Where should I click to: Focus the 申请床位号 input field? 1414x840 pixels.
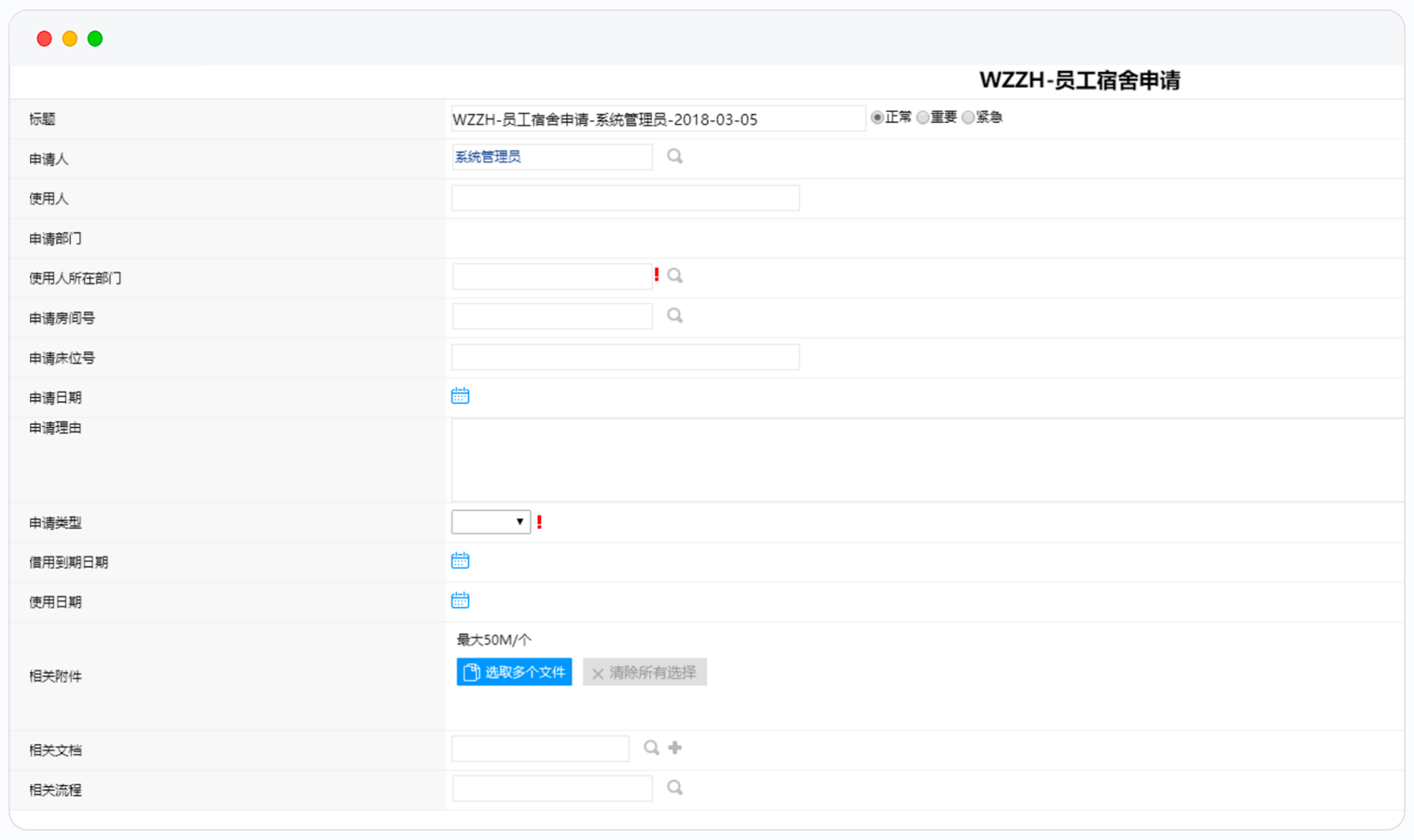click(x=625, y=357)
